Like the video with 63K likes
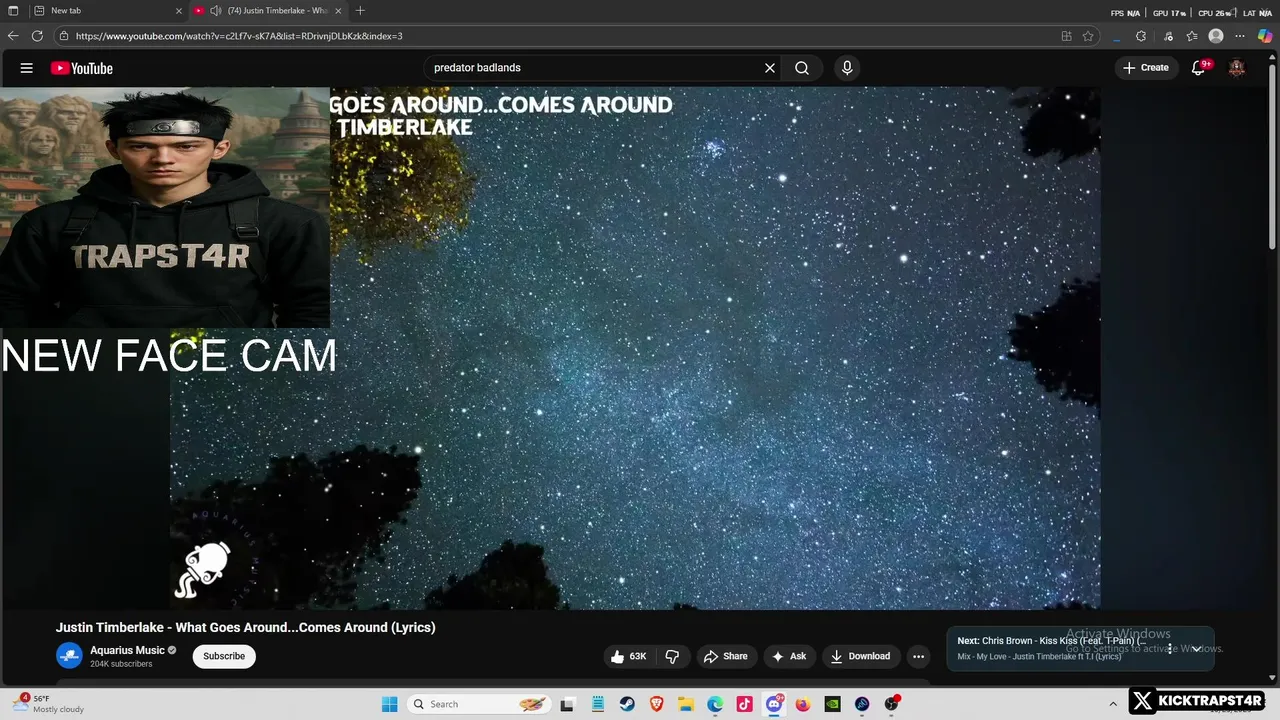This screenshot has height=720, width=1280. [x=629, y=656]
